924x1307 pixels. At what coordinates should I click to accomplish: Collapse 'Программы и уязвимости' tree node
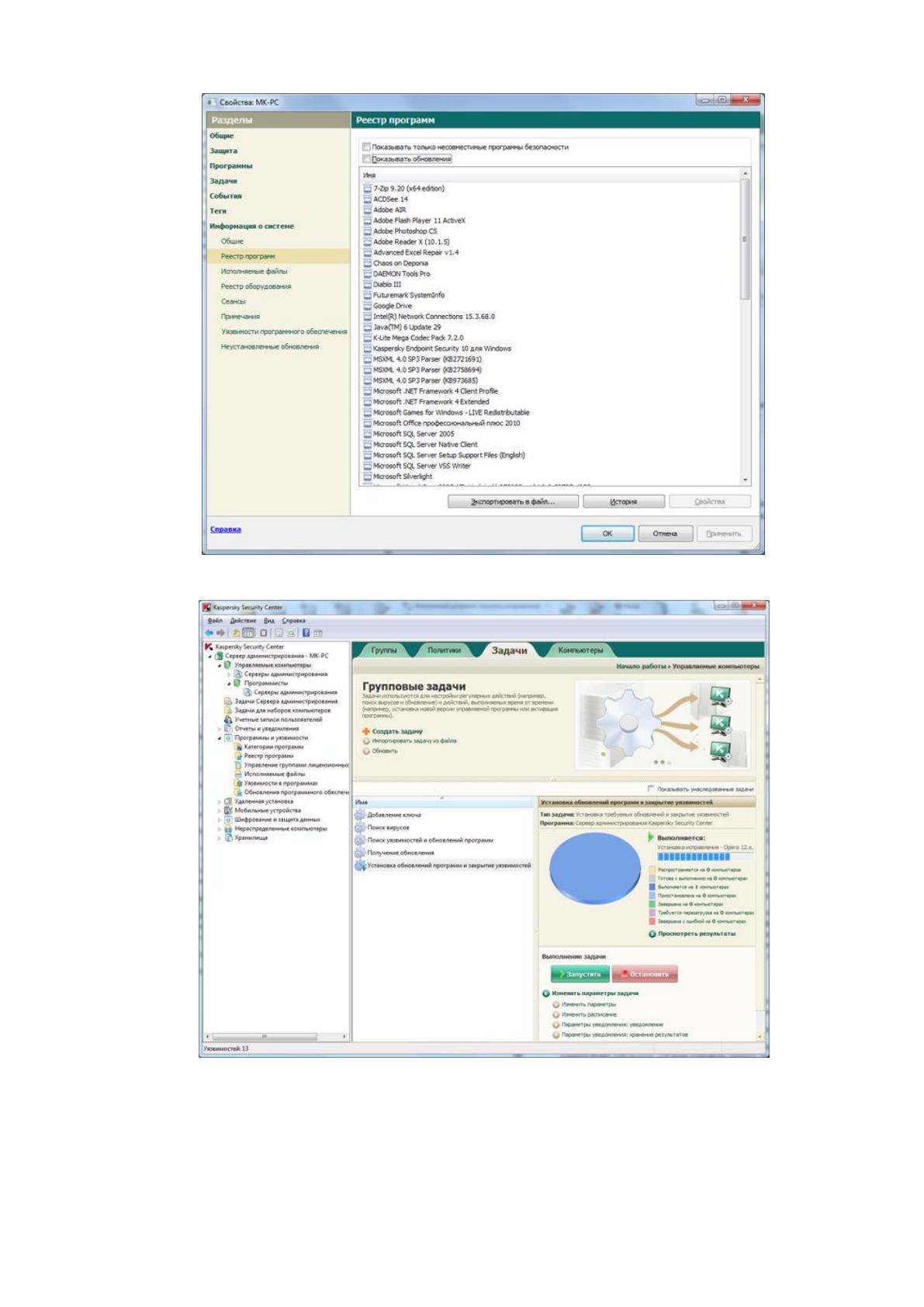[x=220, y=738]
